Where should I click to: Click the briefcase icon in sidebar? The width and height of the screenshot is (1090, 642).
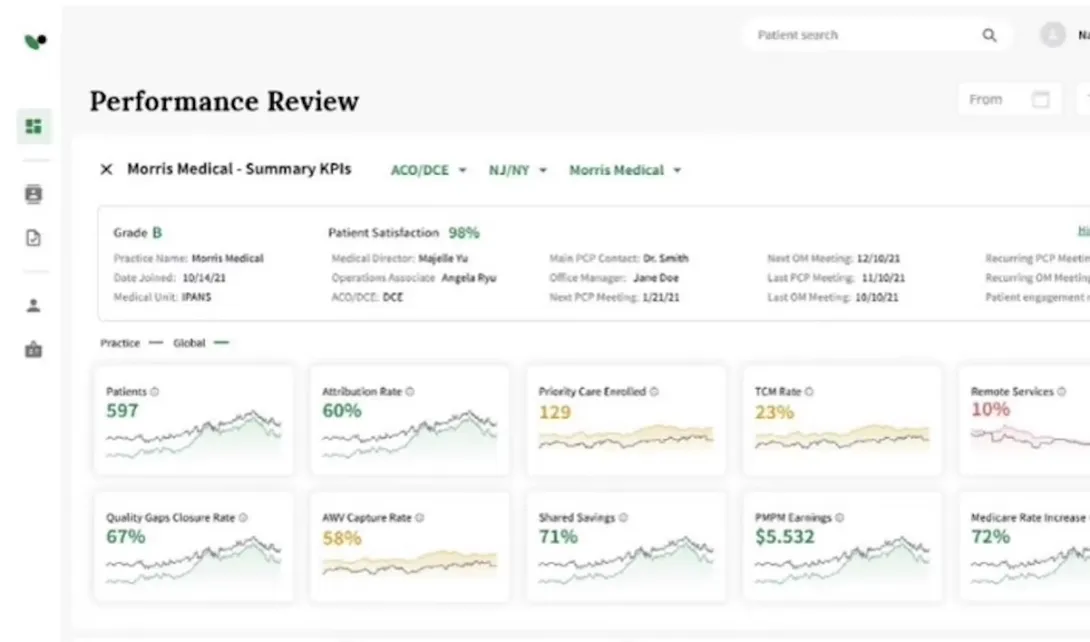click(34, 350)
